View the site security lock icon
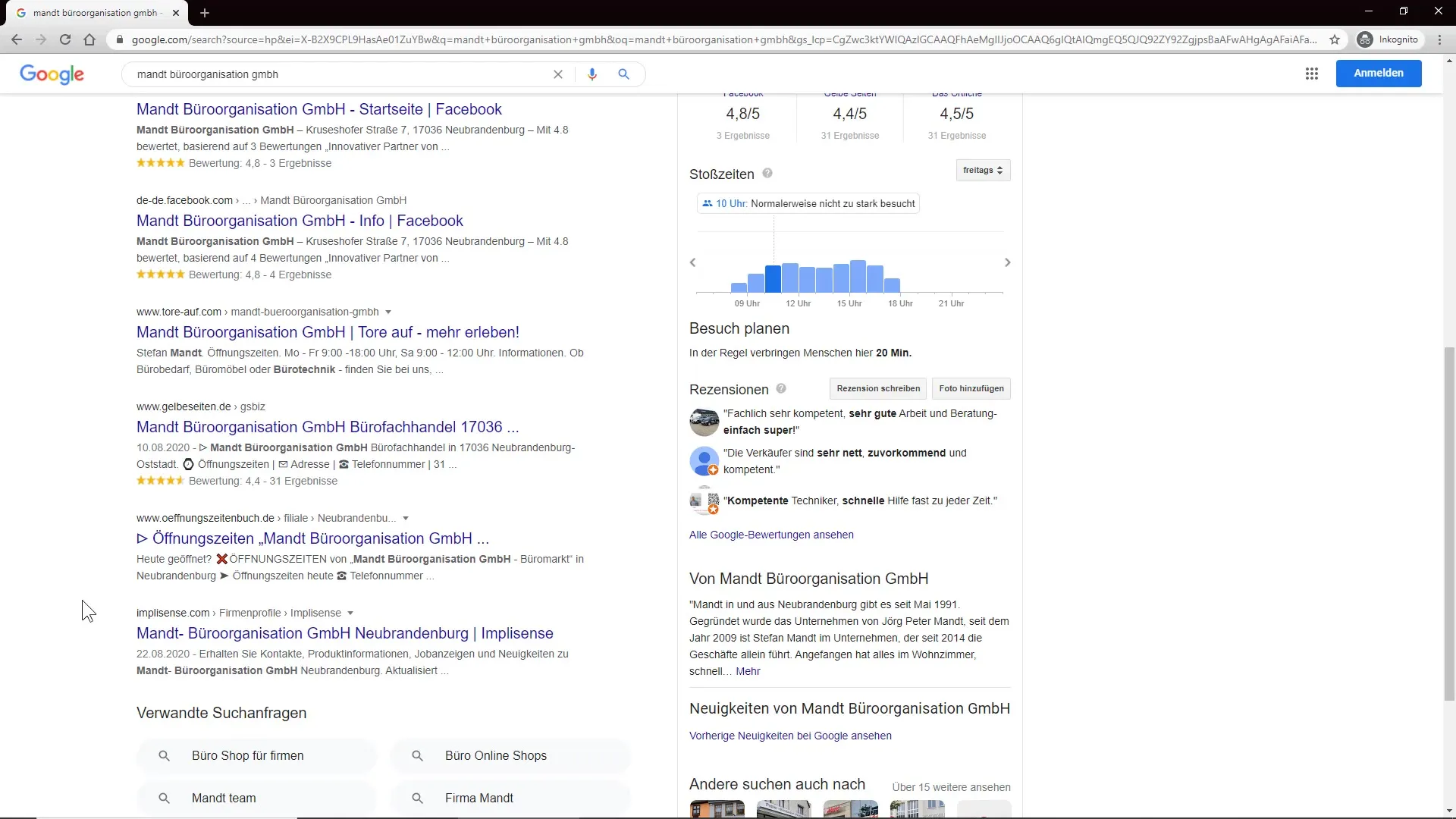The width and height of the screenshot is (1456, 819). point(119,39)
